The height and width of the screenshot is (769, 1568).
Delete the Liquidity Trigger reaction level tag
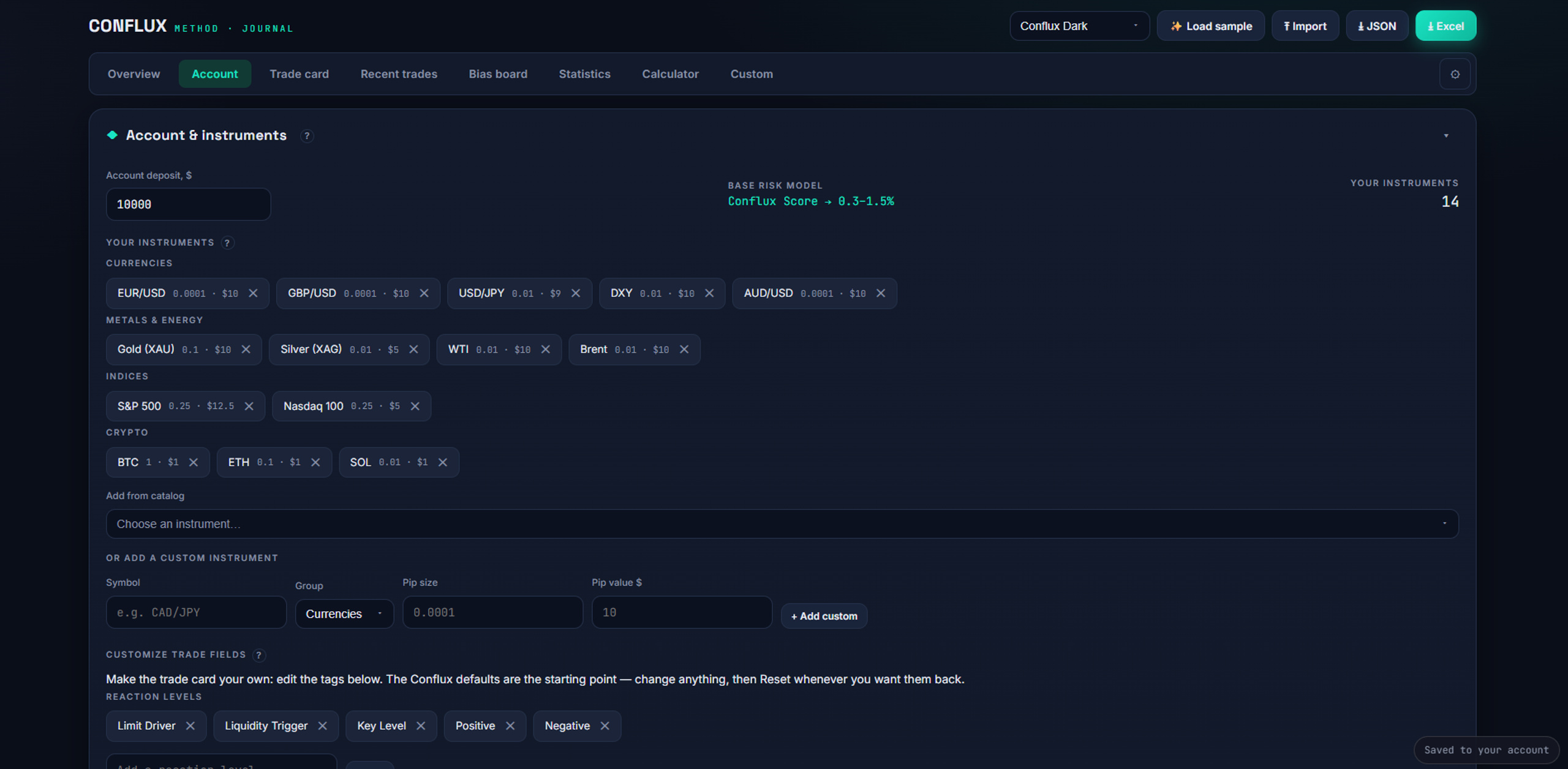[322, 726]
